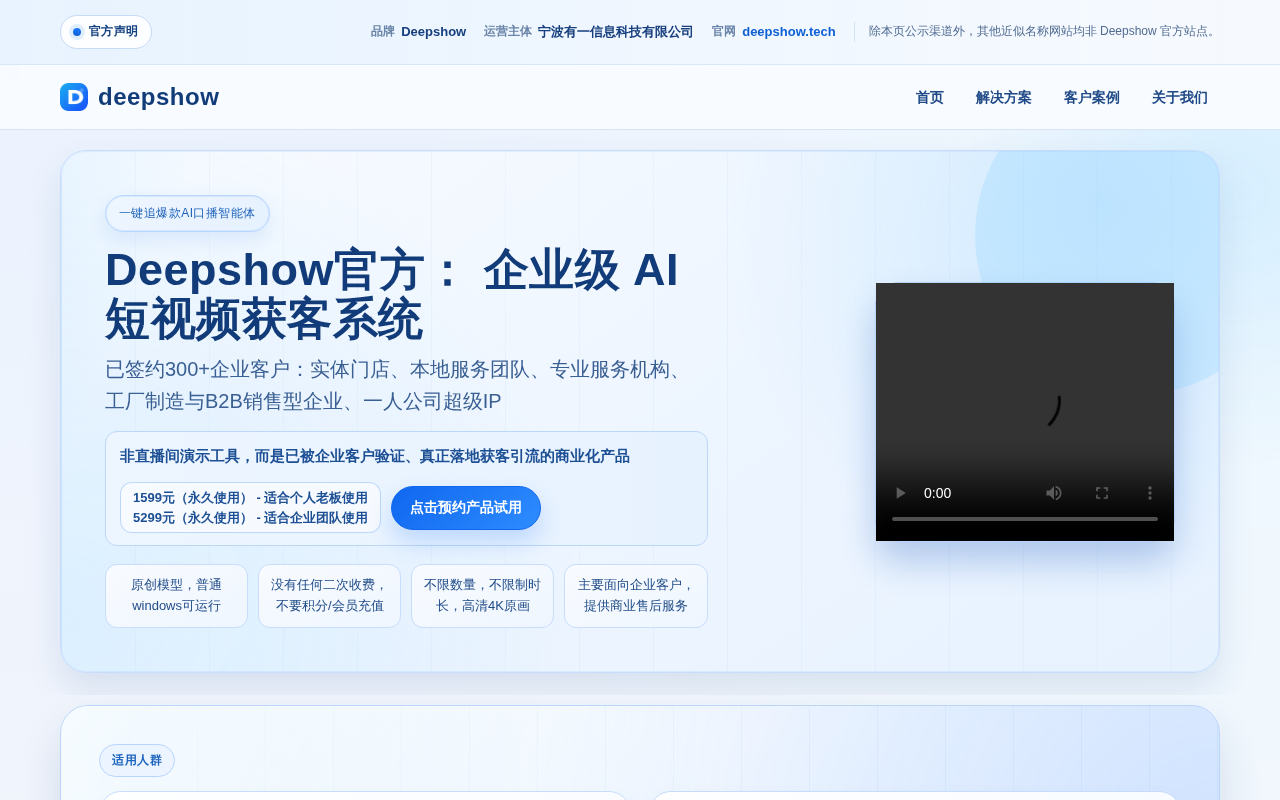Image resolution: width=1280 pixels, height=800 pixels.
Task: Click the 适用人群 section tag
Action: point(137,761)
